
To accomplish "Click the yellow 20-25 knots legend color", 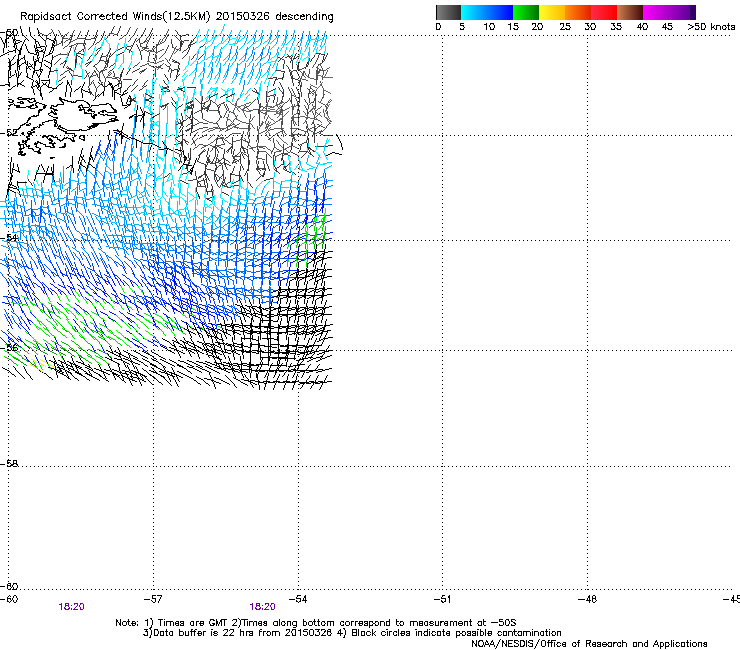I will click(x=552, y=12).
